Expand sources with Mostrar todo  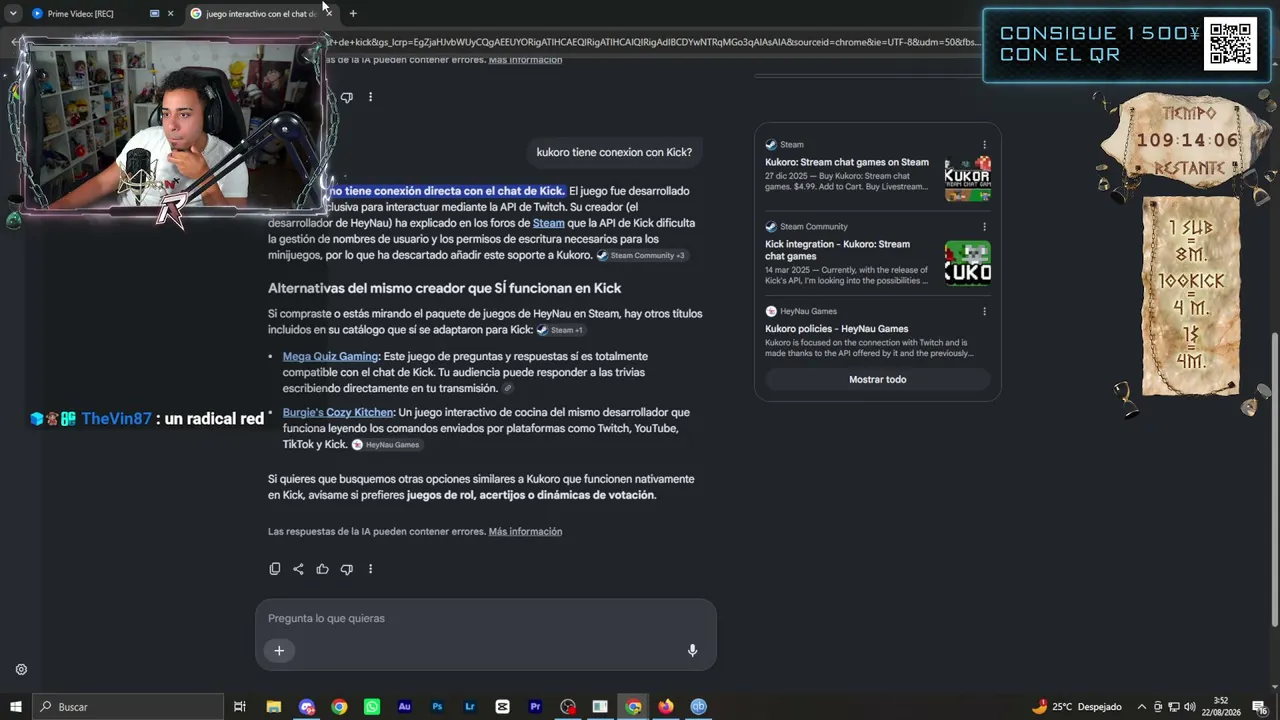point(877,380)
